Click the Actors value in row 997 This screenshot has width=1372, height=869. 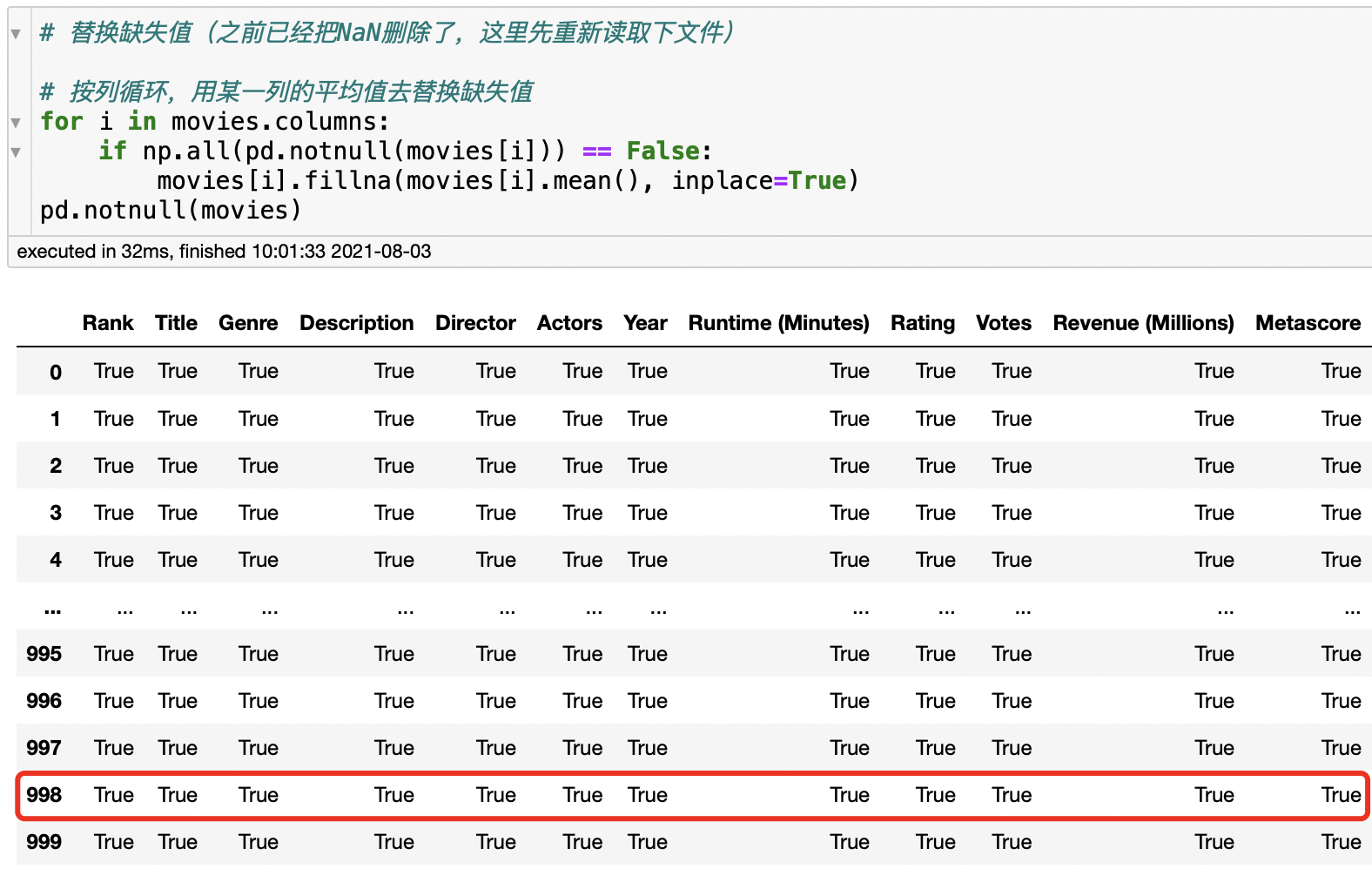click(582, 748)
